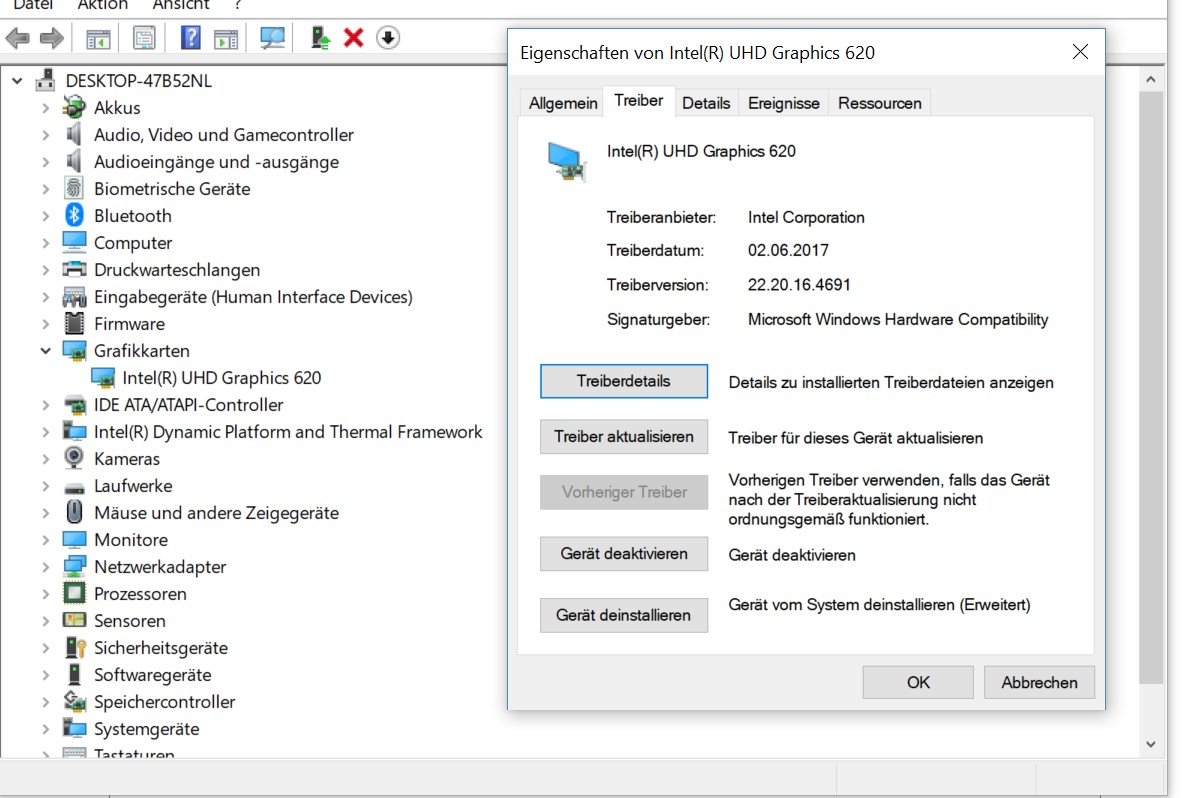Select the Netzwerkadapter icon

pyautogui.click(x=74, y=566)
